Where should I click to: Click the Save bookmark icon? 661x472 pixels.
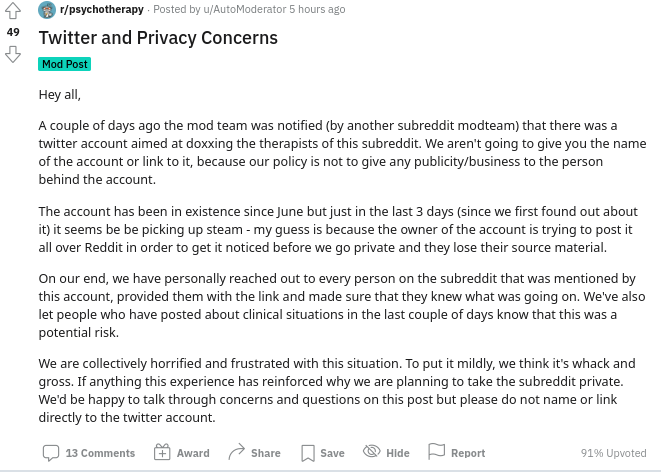point(308,453)
